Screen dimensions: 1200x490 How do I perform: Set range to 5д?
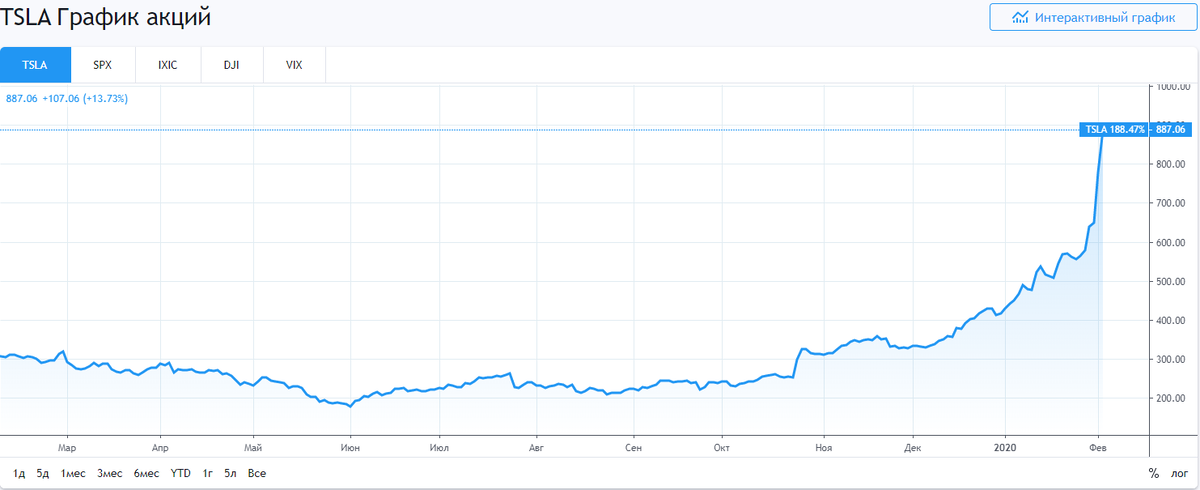[x=43, y=473]
